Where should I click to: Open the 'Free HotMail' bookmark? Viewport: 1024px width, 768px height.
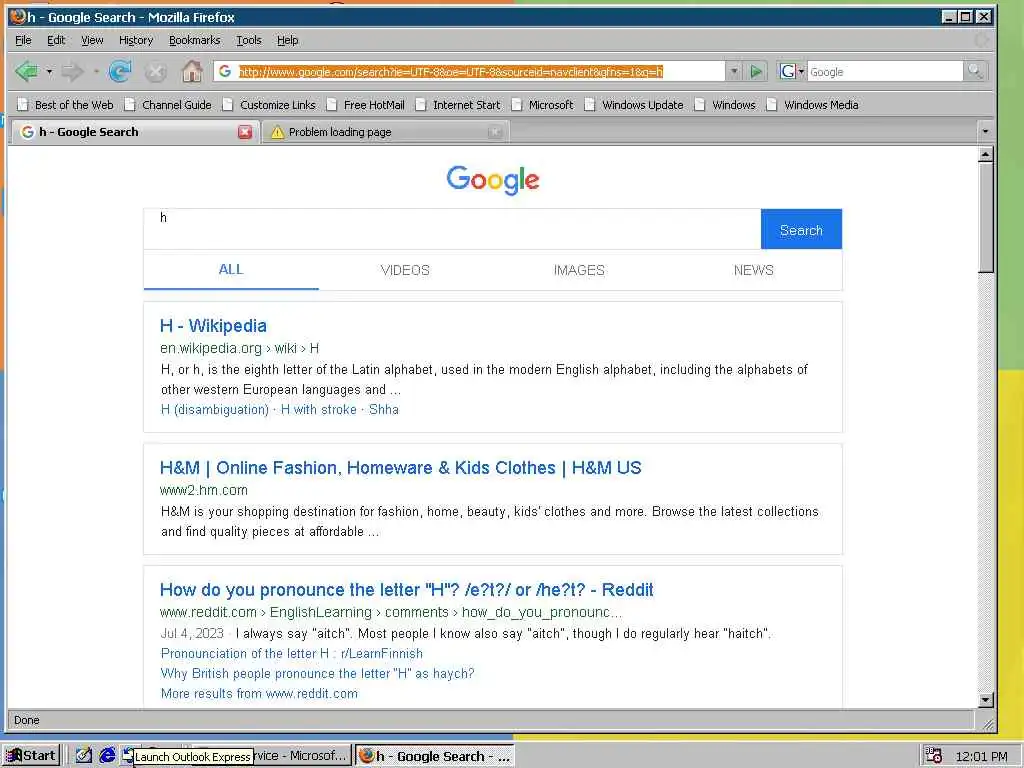[366, 104]
